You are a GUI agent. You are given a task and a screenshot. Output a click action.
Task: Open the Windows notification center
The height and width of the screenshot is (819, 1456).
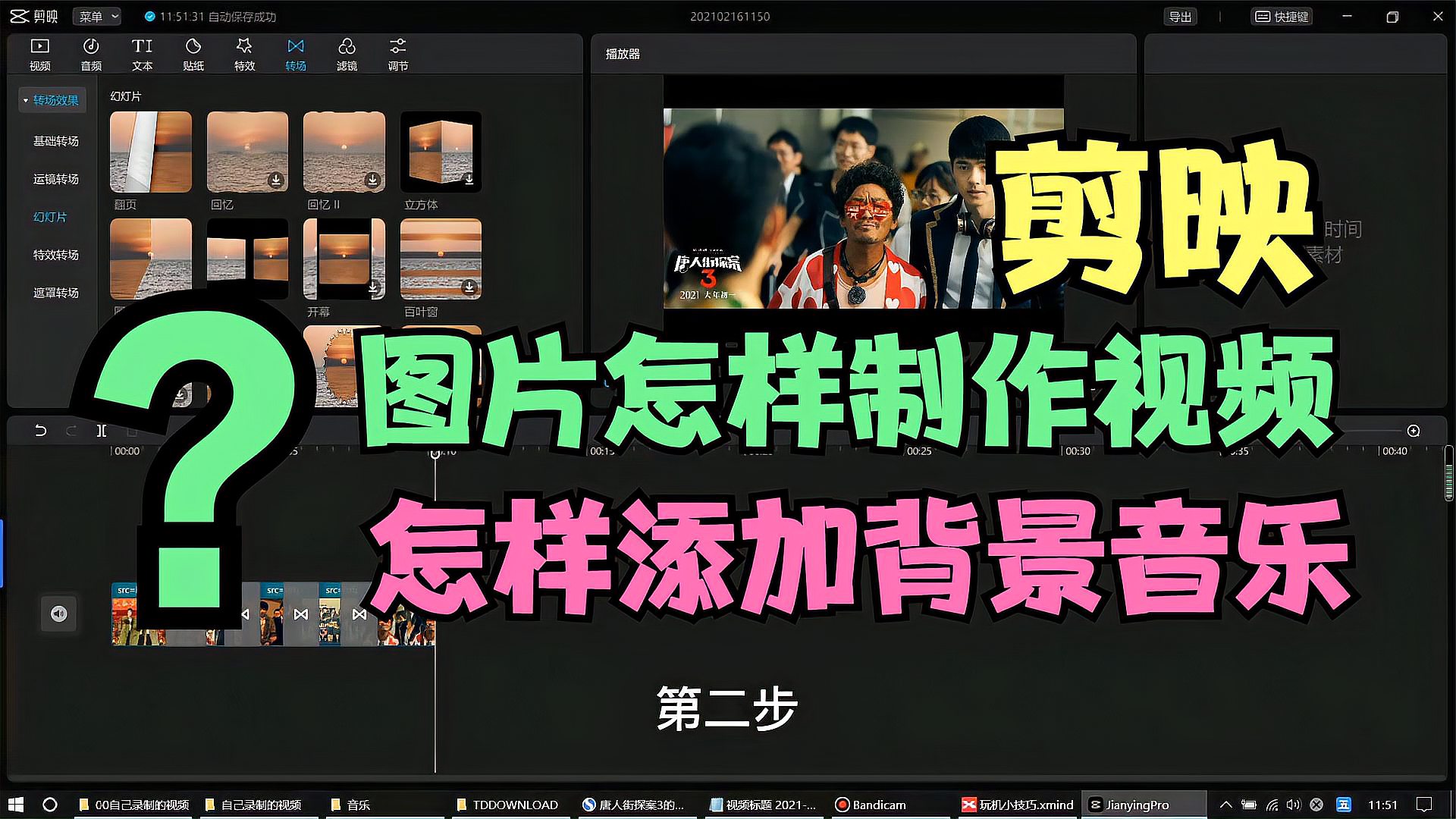1425,805
